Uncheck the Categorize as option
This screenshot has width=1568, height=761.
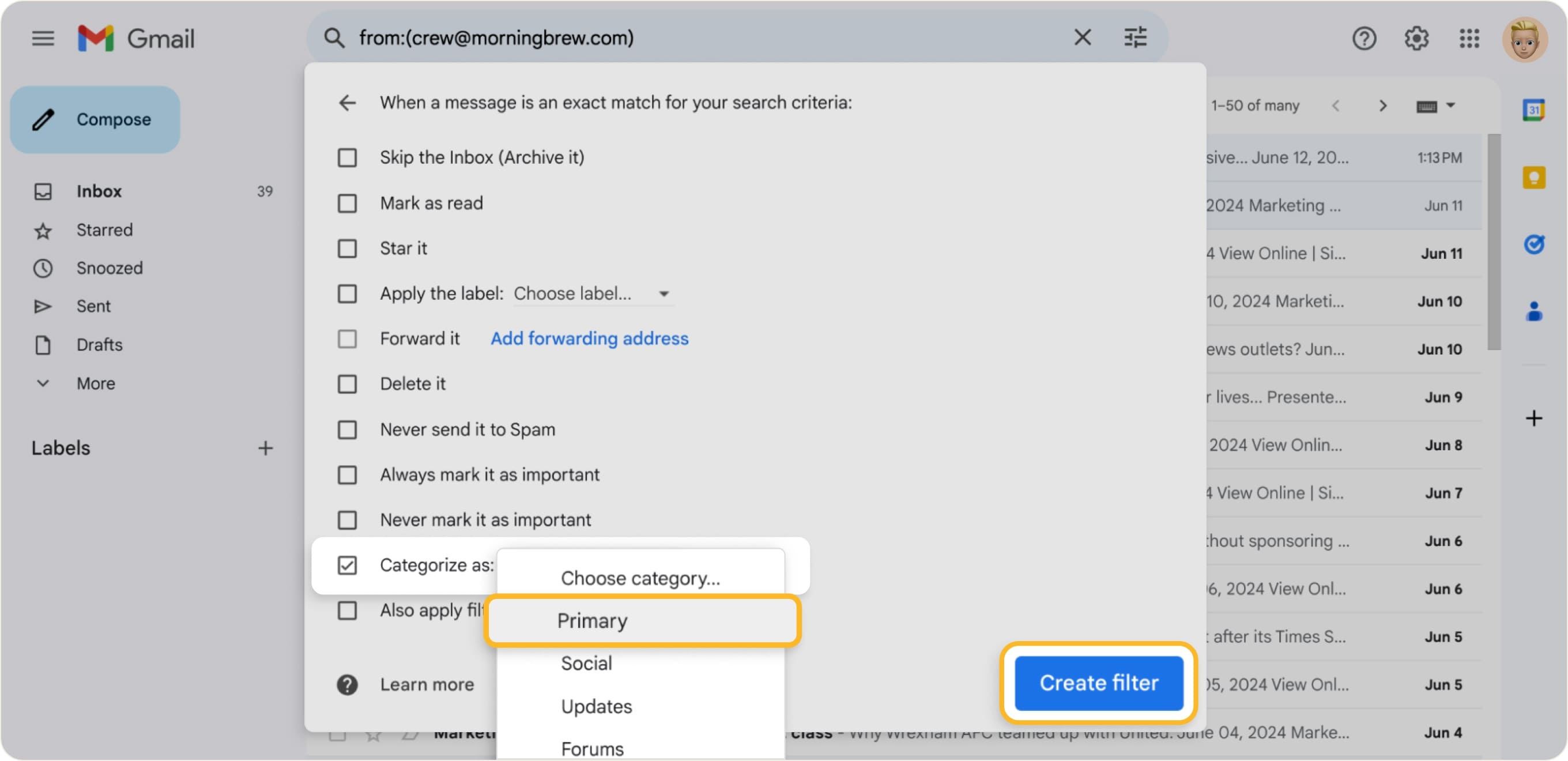pyautogui.click(x=347, y=565)
